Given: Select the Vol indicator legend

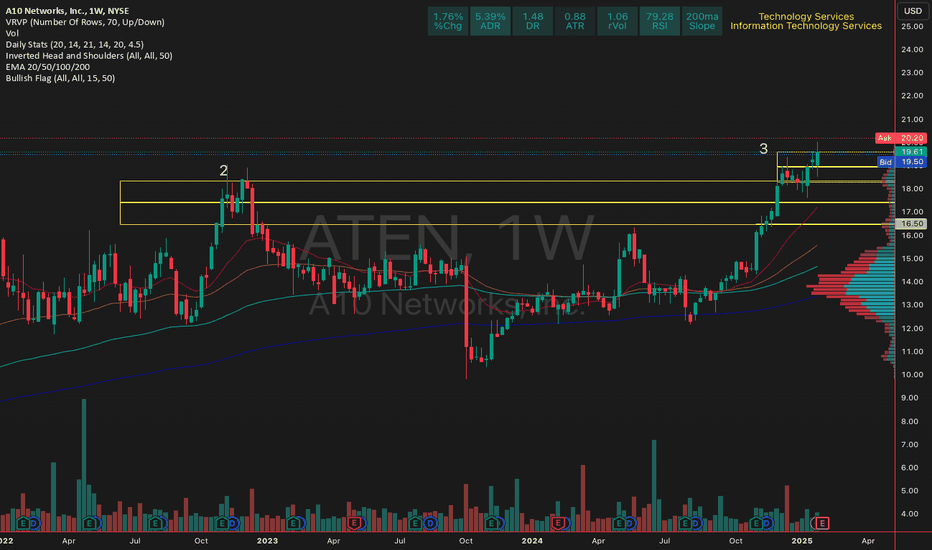Looking at the screenshot, I should (x=12, y=33).
